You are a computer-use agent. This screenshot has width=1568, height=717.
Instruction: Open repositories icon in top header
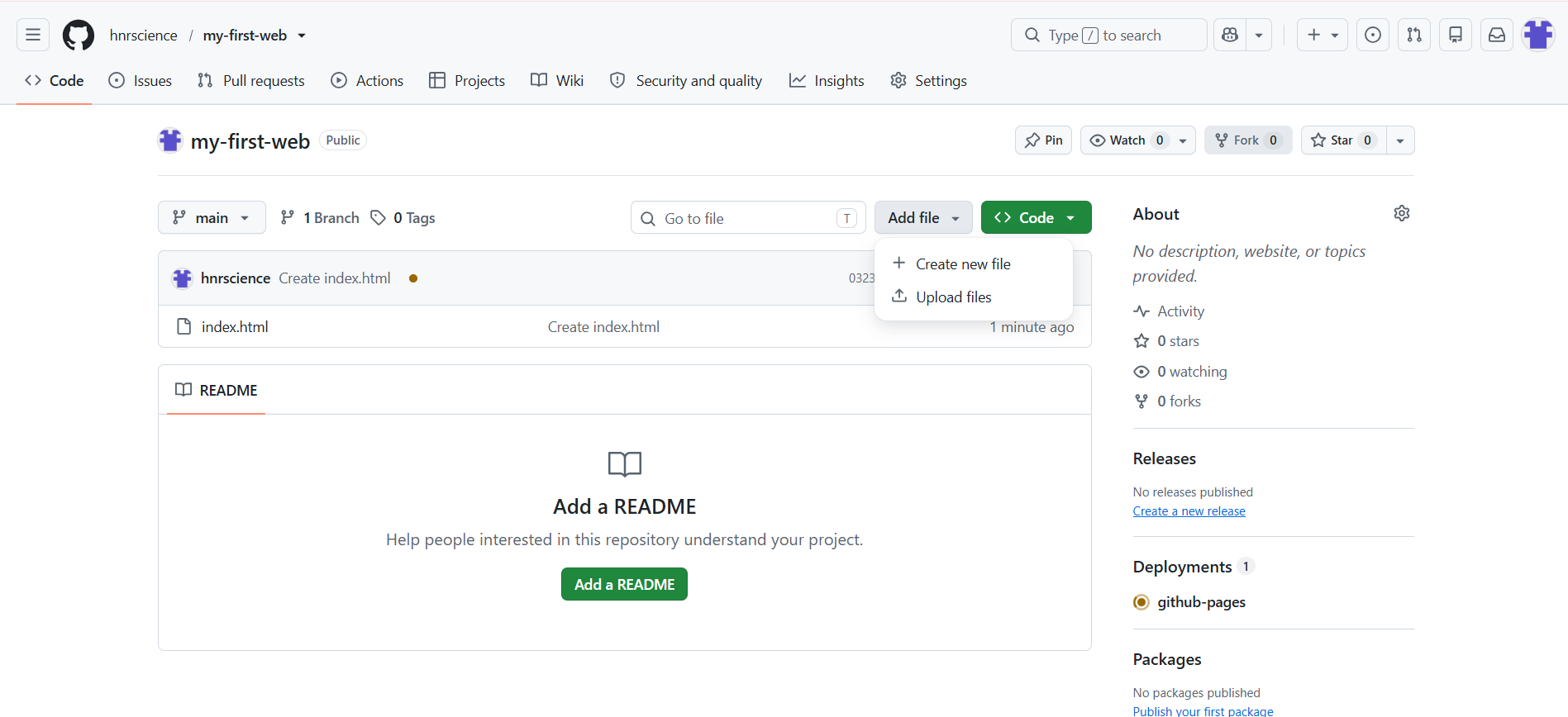point(1456,35)
